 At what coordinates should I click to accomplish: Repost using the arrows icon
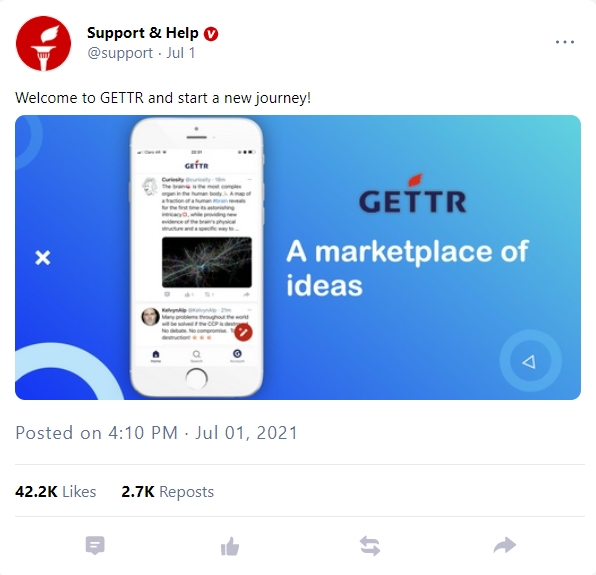click(x=370, y=546)
